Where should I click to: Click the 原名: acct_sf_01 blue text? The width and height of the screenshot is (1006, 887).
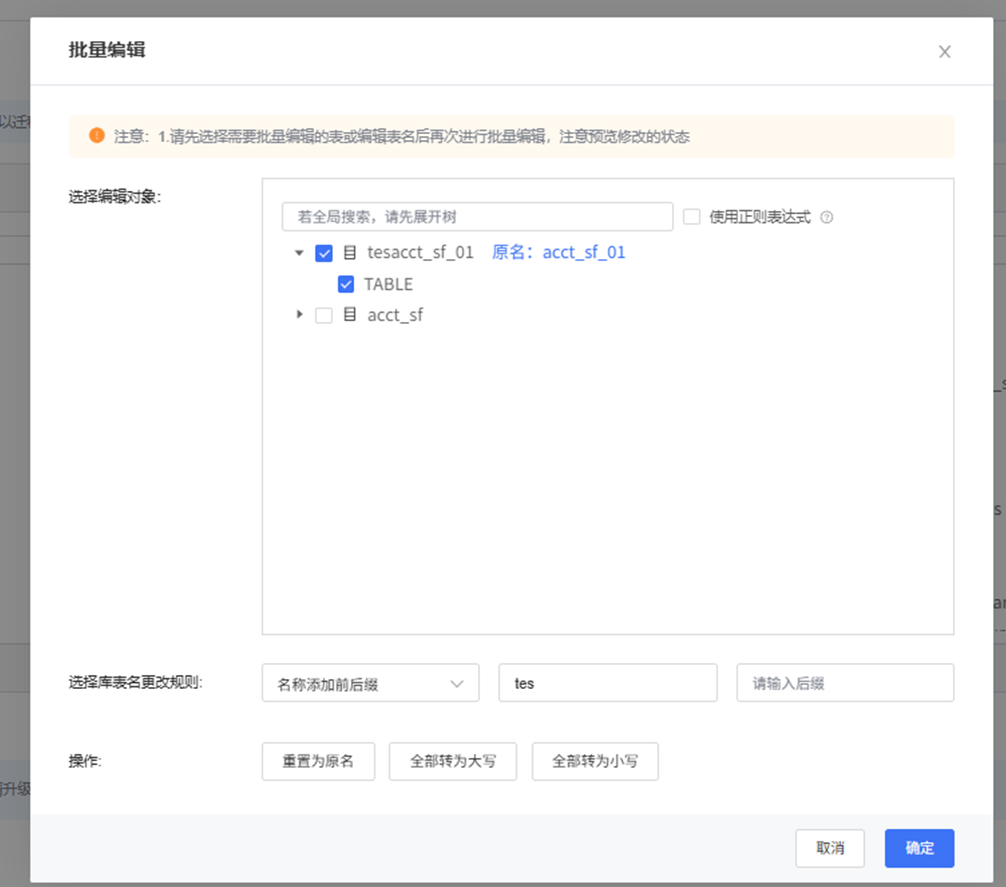[x=558, y=253]
